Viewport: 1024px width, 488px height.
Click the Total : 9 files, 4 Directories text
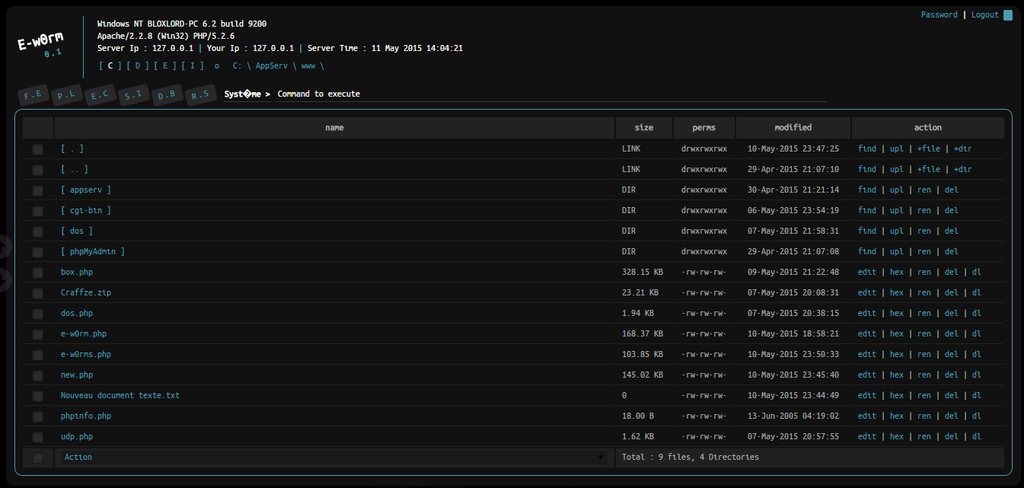click(690, 457)
